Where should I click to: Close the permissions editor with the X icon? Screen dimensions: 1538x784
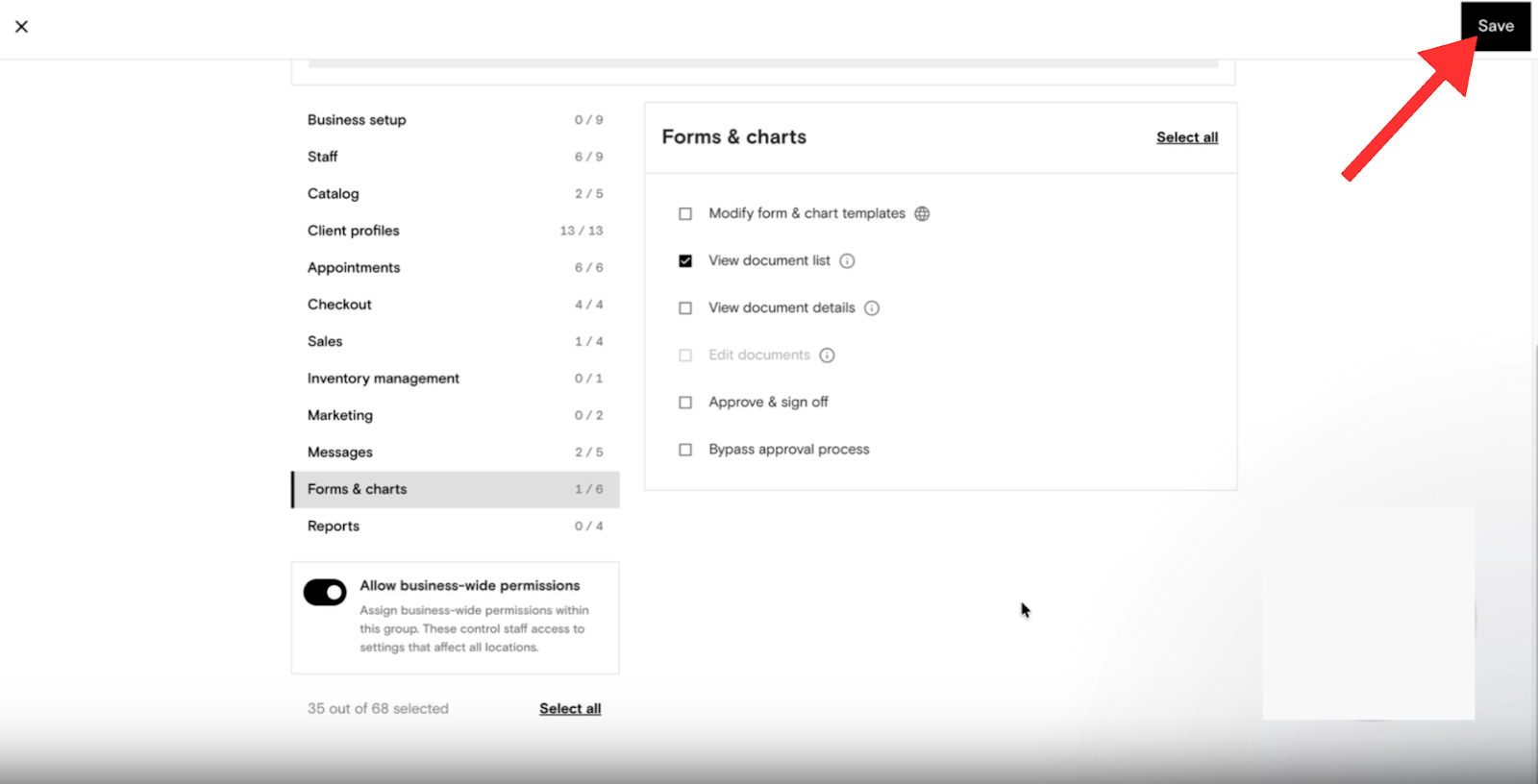pyautogui.click(x=21, y=27)
